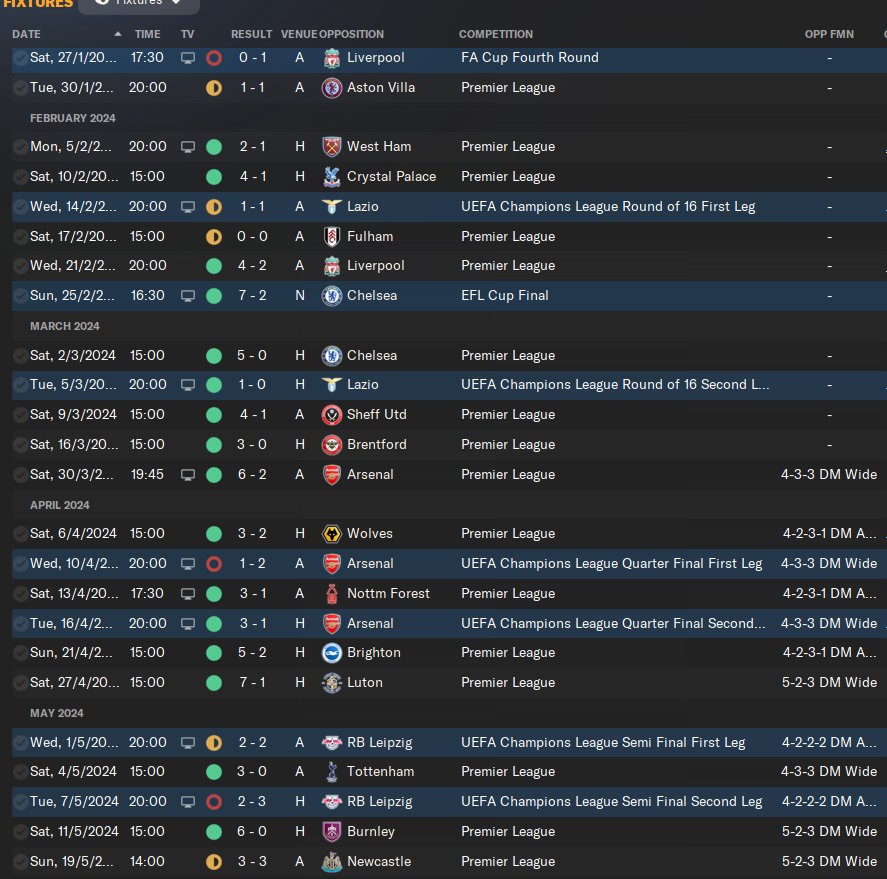
Task: Click the Newcastle club crest
Action: 332,861
